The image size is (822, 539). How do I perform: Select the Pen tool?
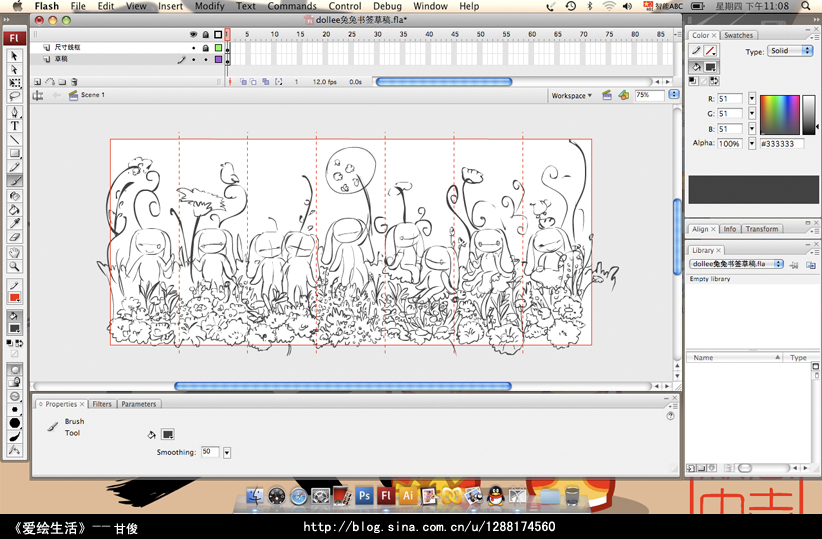(x=14, y=112)
